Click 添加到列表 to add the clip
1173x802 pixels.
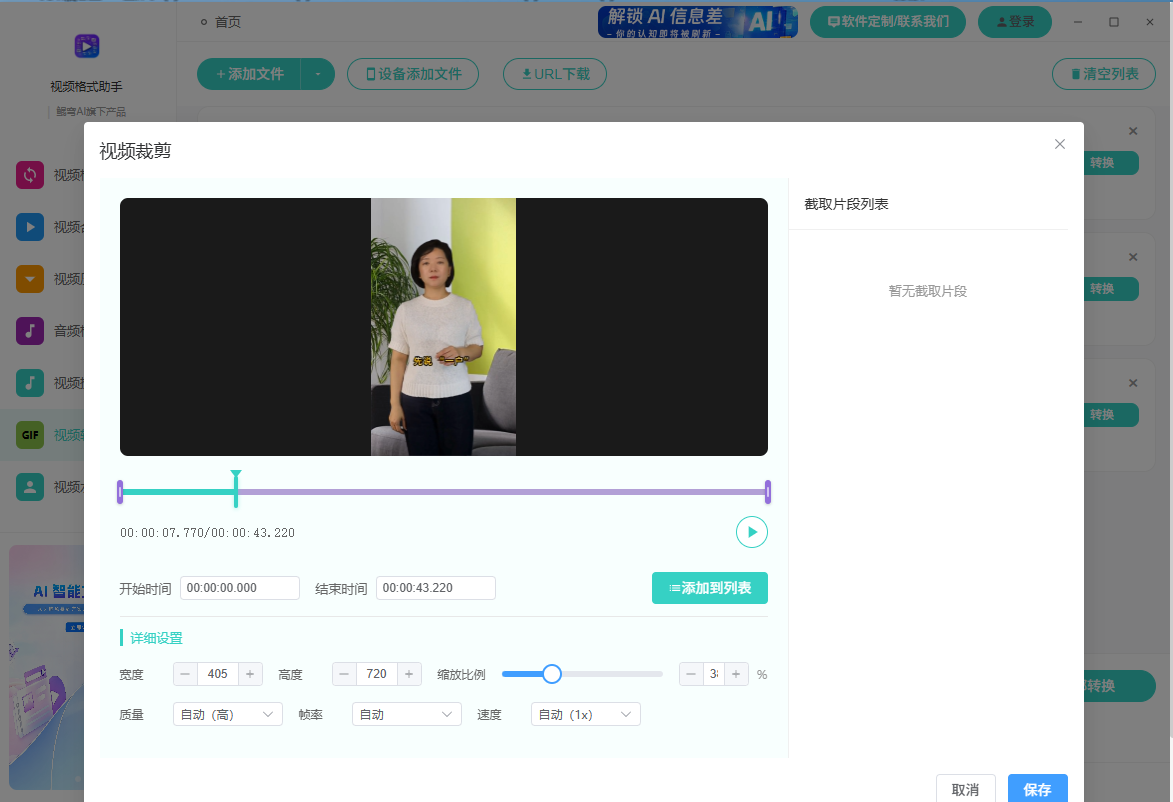tap(709, 588)
